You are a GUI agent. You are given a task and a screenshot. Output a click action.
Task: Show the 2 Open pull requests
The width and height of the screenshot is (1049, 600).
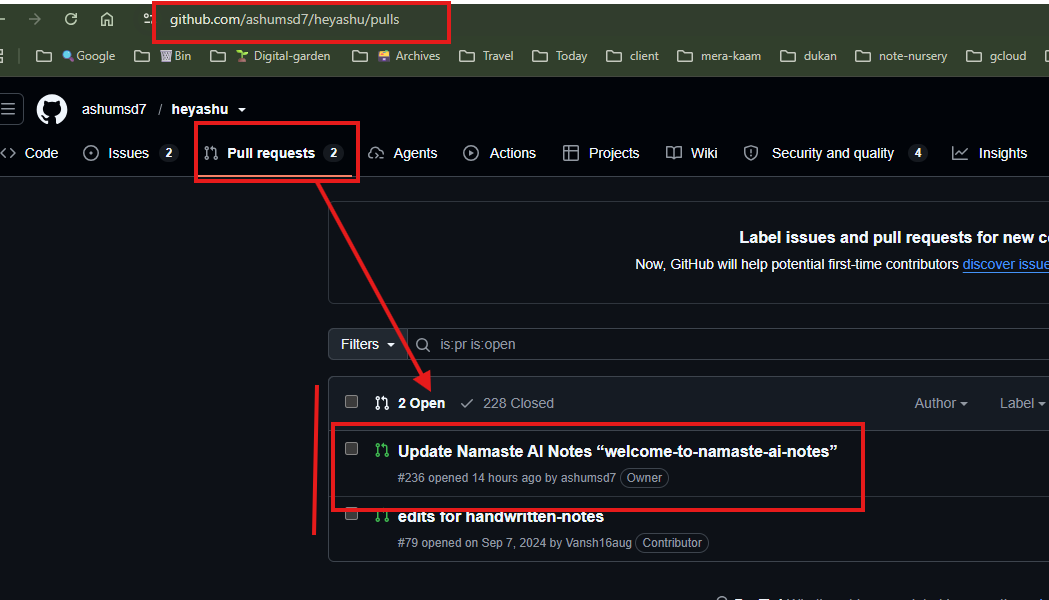pyautogui.click(x=410, y=403)
